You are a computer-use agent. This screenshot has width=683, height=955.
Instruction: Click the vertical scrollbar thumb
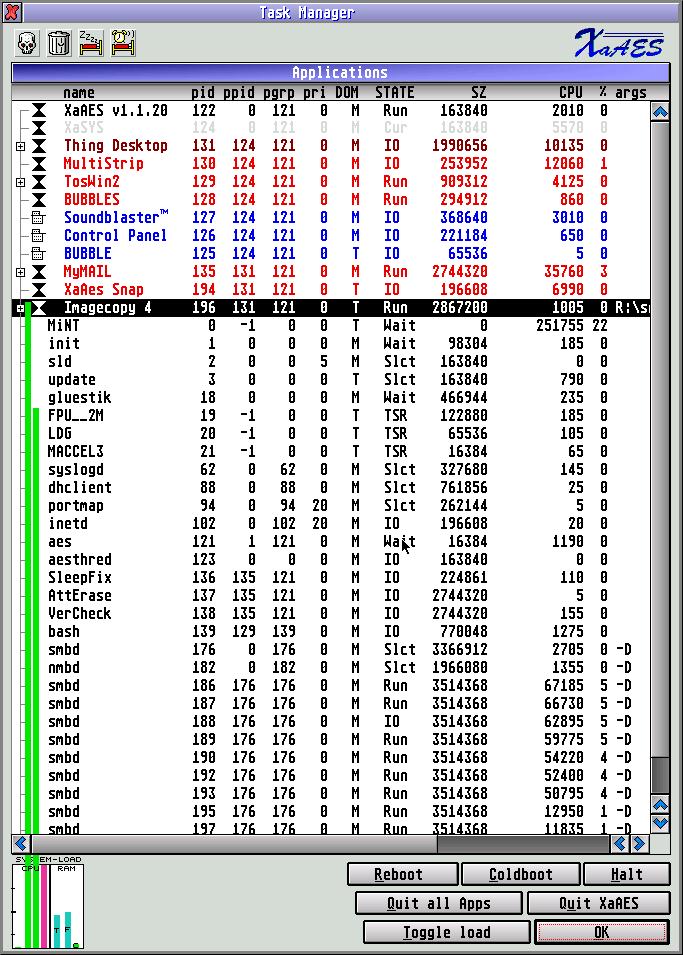point(659,774)
